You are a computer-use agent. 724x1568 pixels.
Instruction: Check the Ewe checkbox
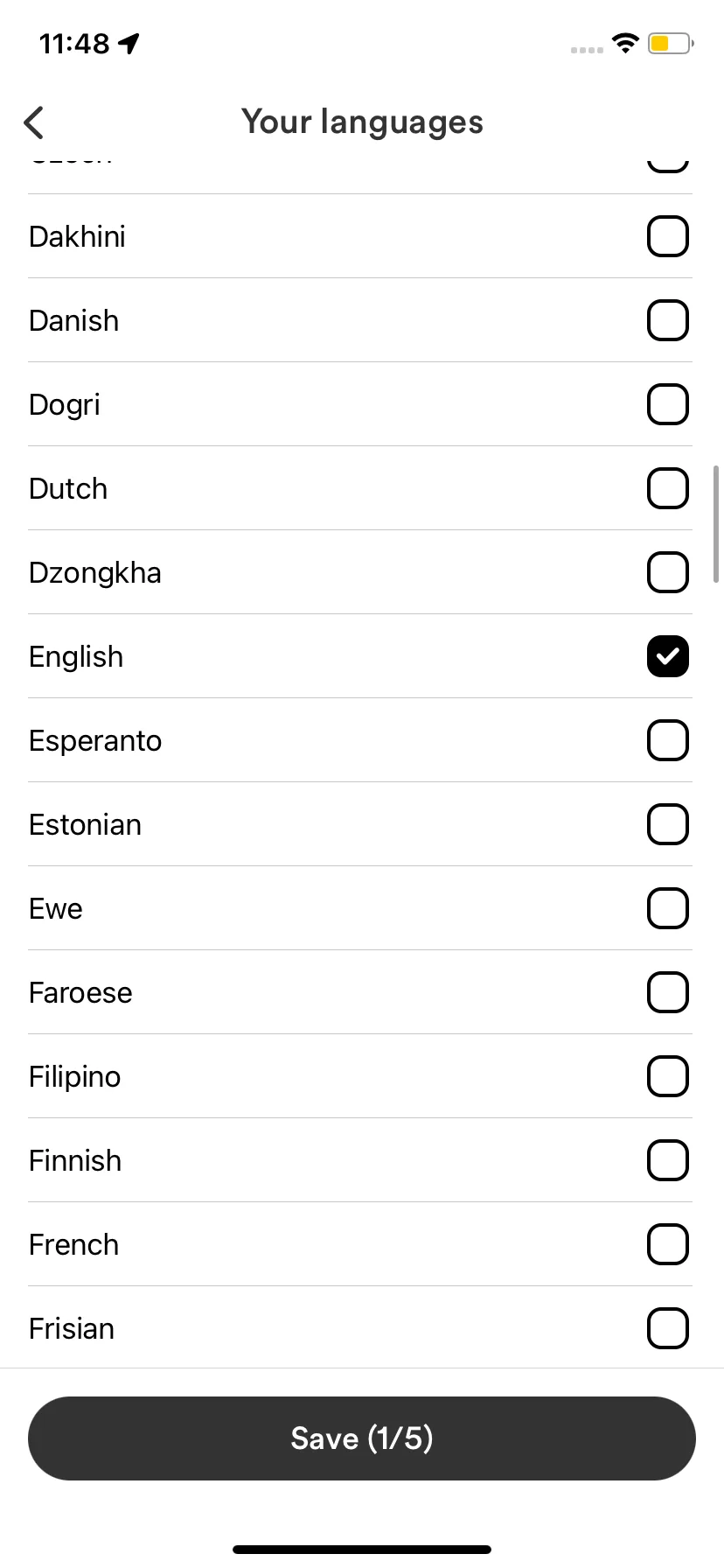(x=668, y=908)
